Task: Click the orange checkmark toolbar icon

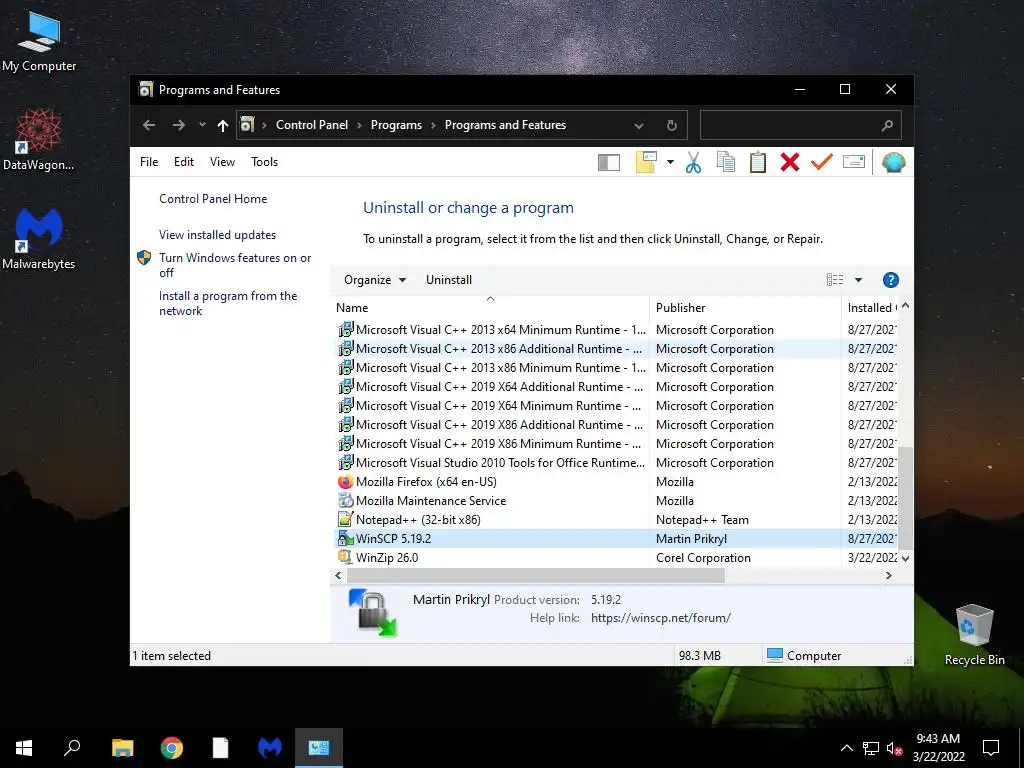Action: (822, 161)
